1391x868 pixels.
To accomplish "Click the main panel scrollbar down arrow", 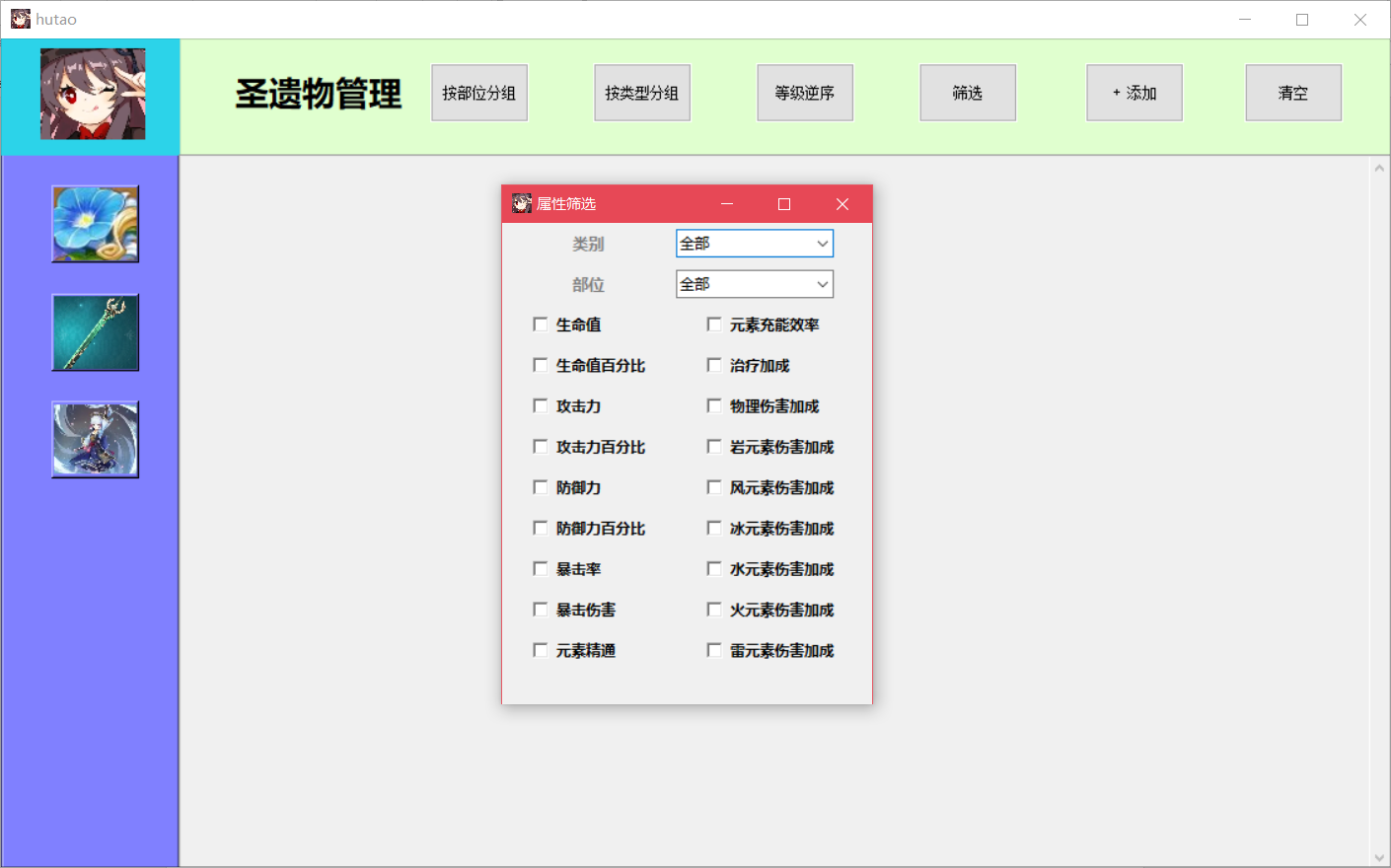I will 1379,858.
